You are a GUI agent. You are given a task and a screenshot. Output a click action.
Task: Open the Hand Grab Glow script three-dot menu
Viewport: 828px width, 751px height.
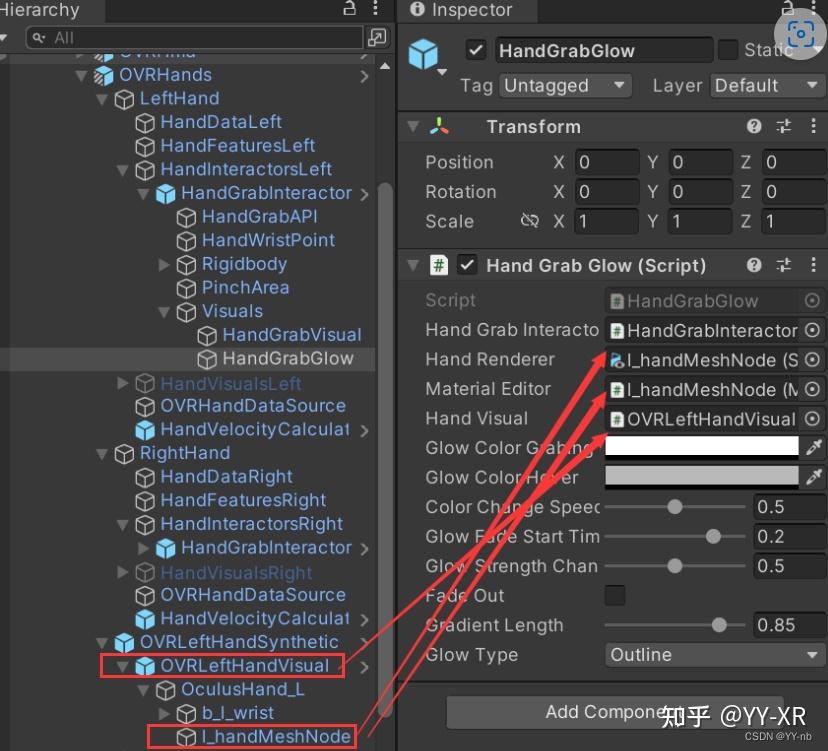point(813,265)
